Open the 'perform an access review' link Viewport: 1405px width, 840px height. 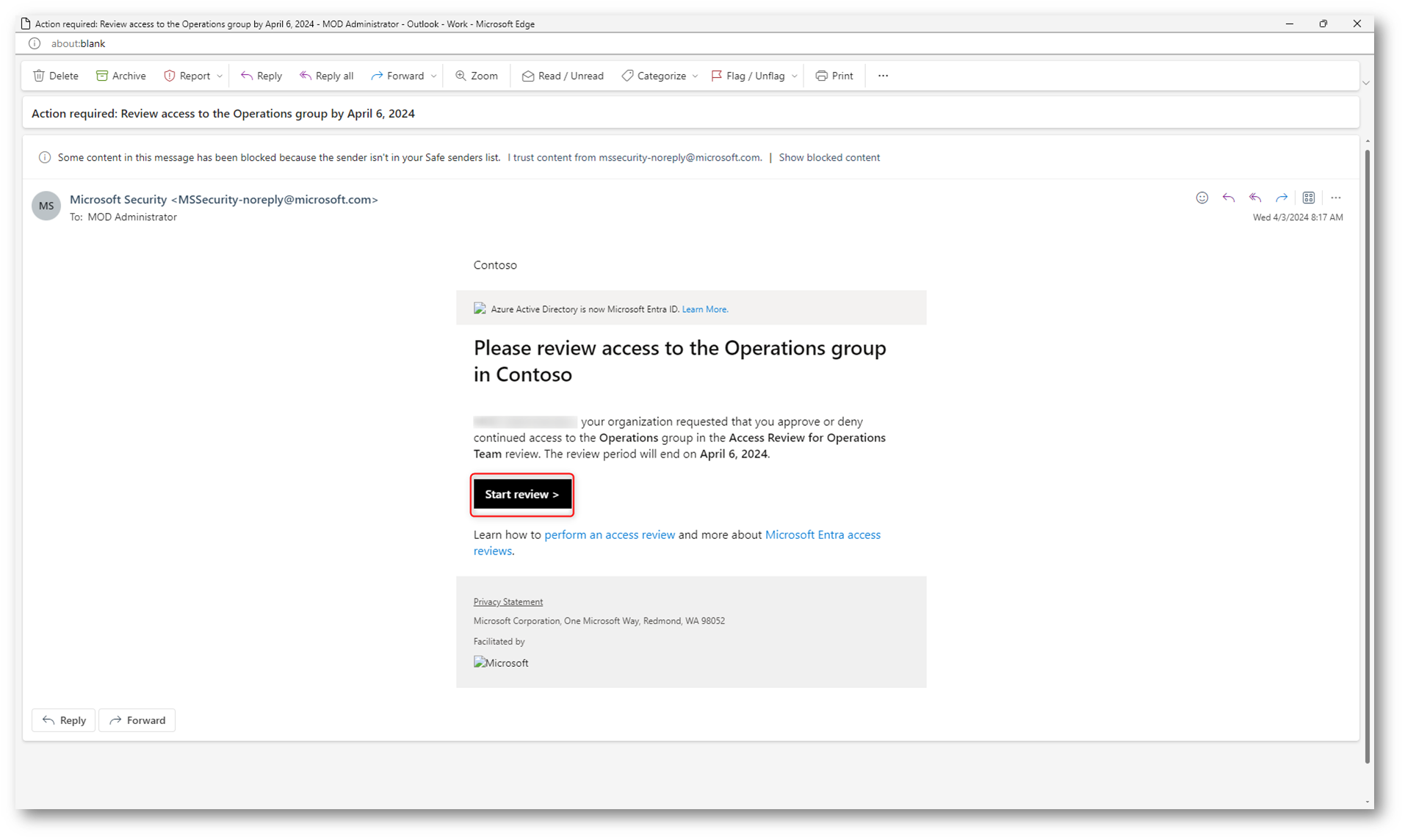tap(610, 535)
